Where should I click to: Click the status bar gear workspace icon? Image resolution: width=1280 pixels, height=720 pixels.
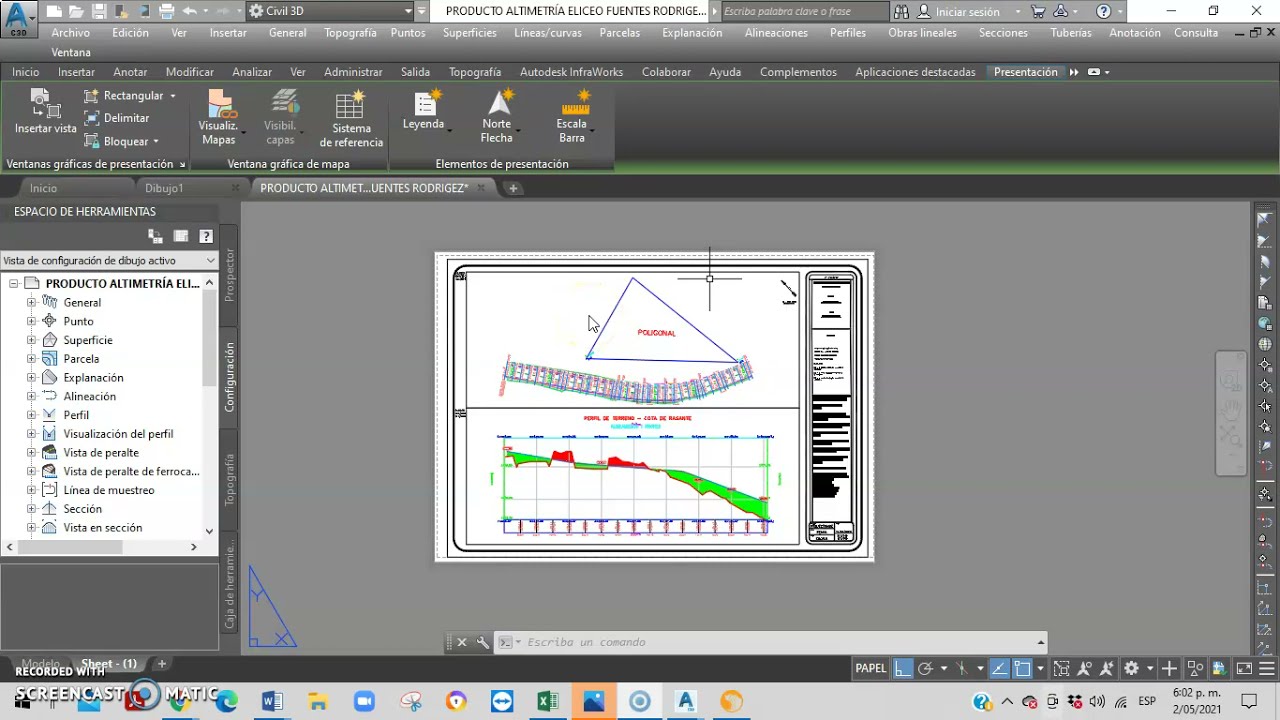pos(1131,668)
